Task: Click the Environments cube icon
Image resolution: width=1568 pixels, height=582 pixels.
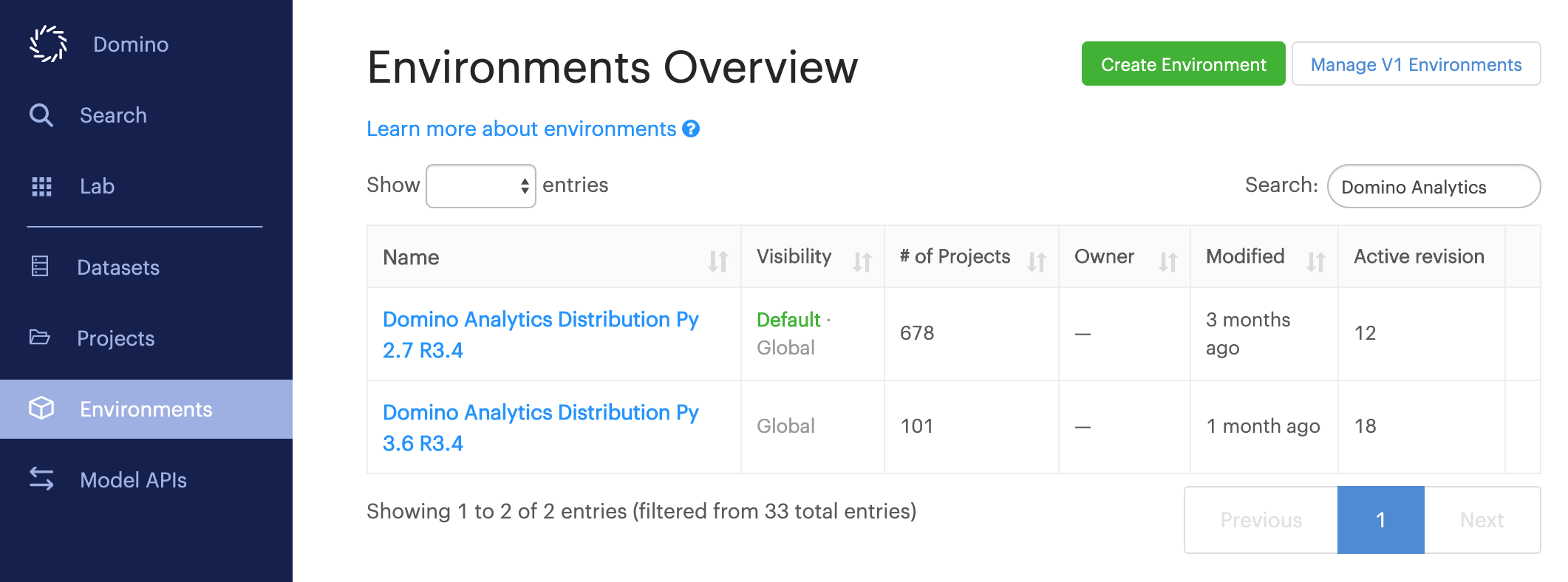Action: coord(41,408)
